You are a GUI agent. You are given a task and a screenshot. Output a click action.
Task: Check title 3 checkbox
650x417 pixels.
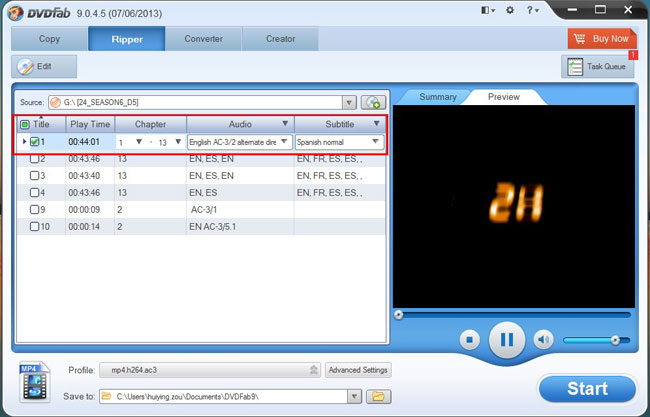pyautogui.click(x=35, y=176)
